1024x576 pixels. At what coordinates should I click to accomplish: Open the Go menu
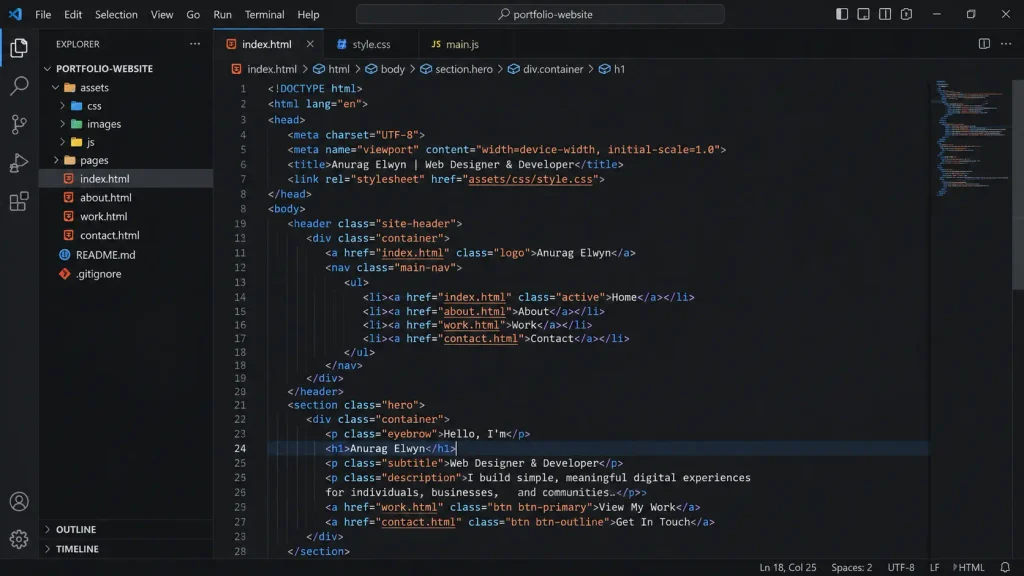(193, 14)
